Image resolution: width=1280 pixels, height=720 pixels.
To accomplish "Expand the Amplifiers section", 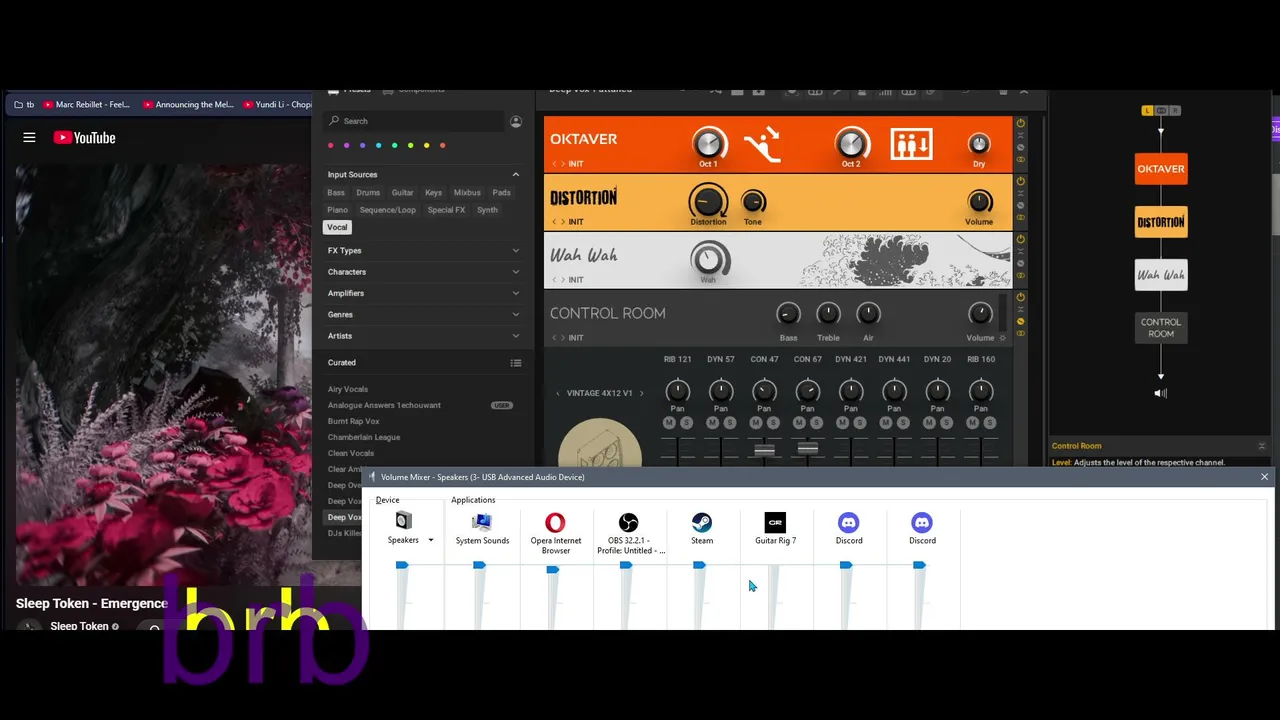I will [516, 293].
